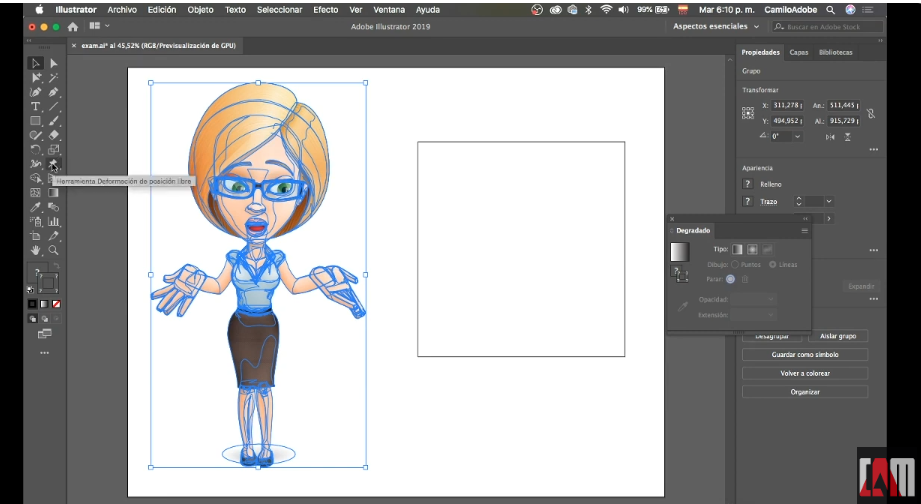Select the Pen tool
Viewport: 921px width, 504px height.
36,92
